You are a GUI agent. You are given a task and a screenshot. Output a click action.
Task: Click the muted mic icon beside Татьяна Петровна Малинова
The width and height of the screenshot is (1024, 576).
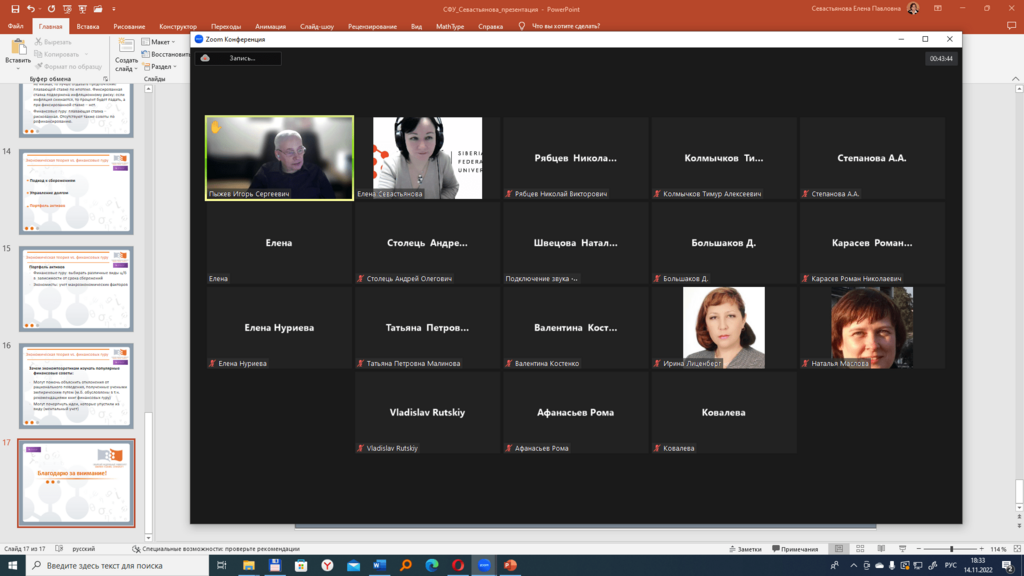(360, 364)
